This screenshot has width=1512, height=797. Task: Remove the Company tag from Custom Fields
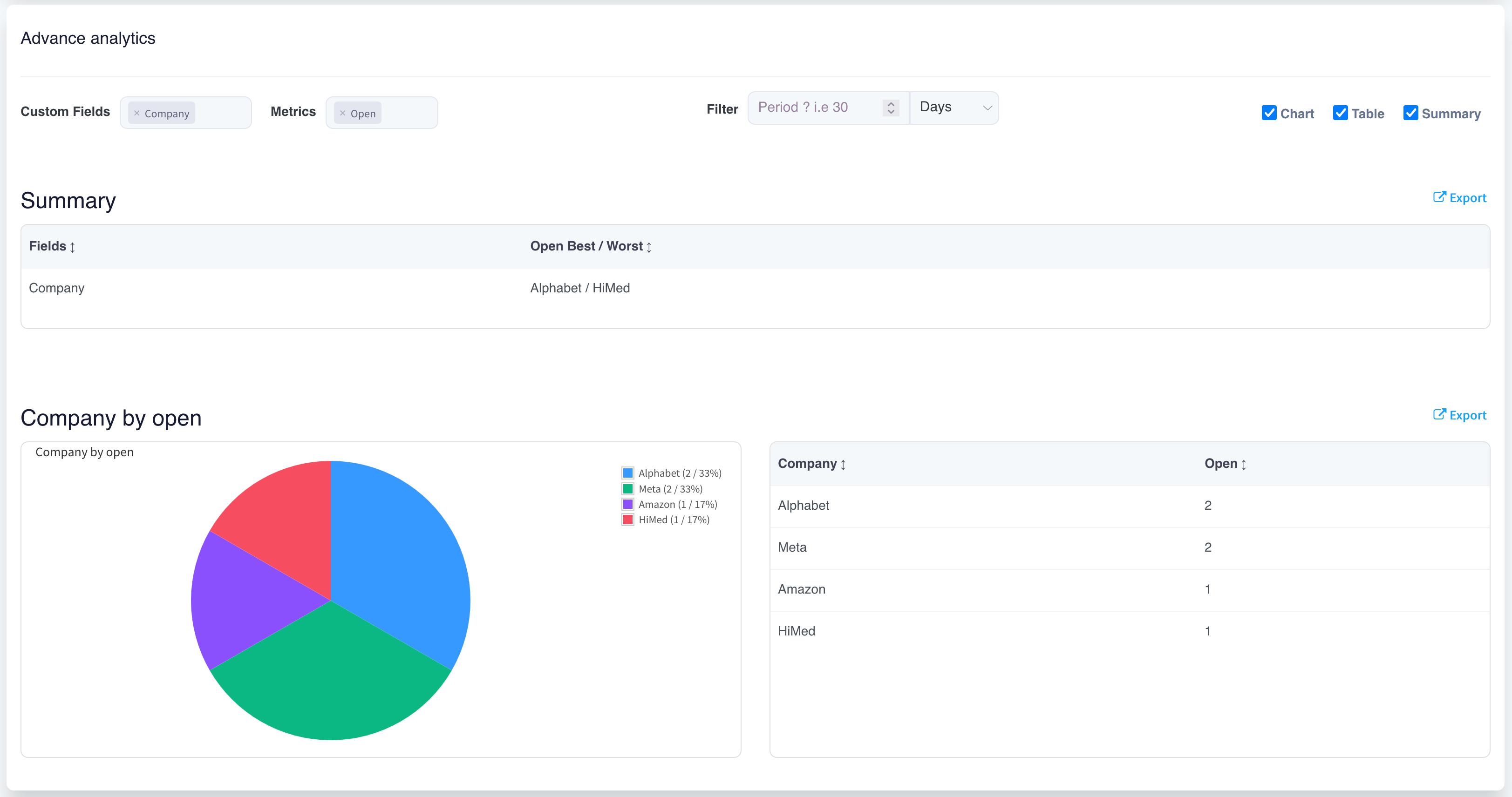pos(137,113)
